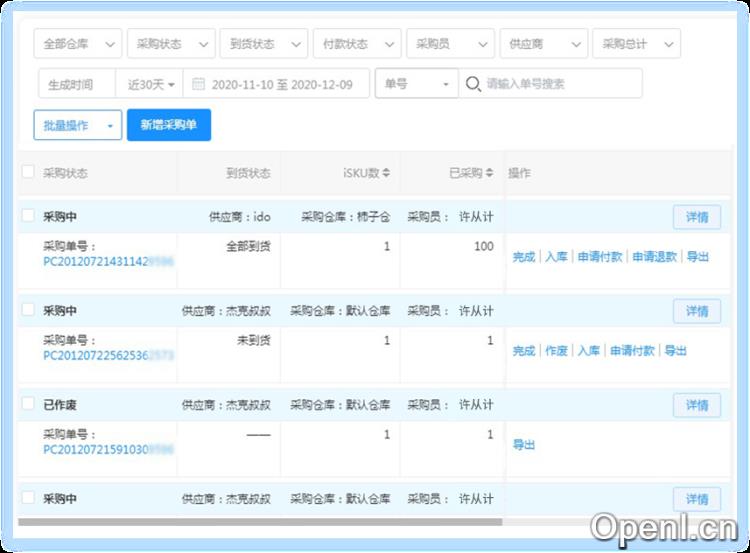Click the order number search input field
The height and width of the screenshot is (553, 750).
(x=550, y=84)
